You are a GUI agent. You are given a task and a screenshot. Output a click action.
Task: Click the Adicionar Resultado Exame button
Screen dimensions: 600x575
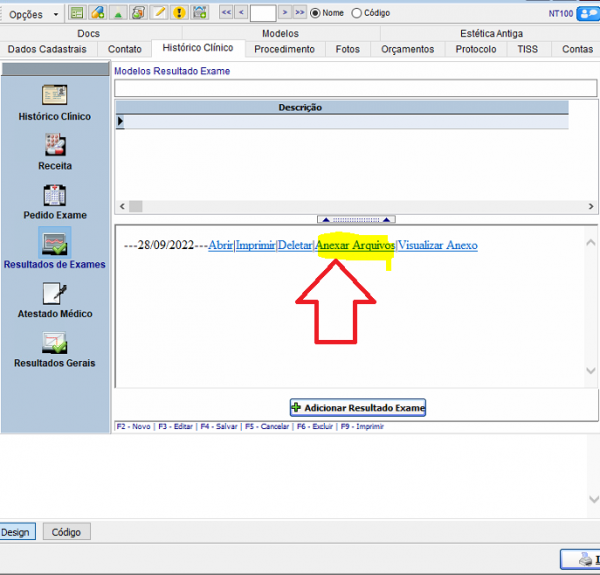tap(358, 408)
